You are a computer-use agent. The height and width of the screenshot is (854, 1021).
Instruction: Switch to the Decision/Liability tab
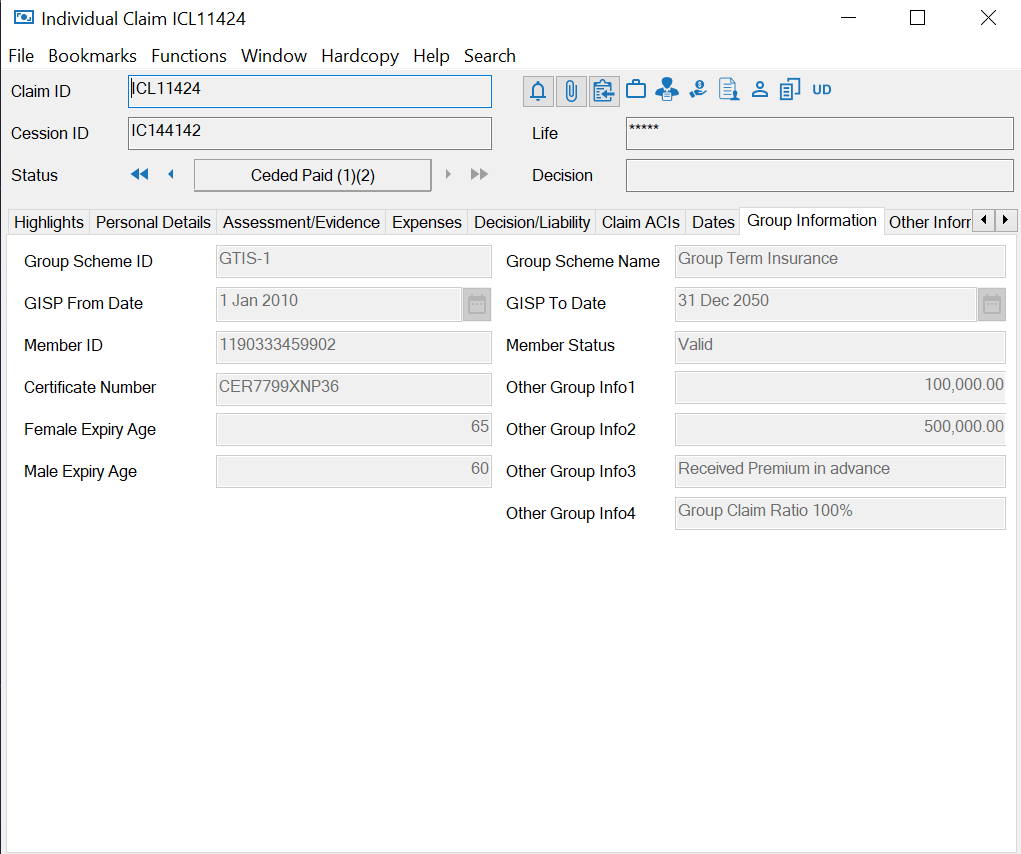[x=532, y=222]
